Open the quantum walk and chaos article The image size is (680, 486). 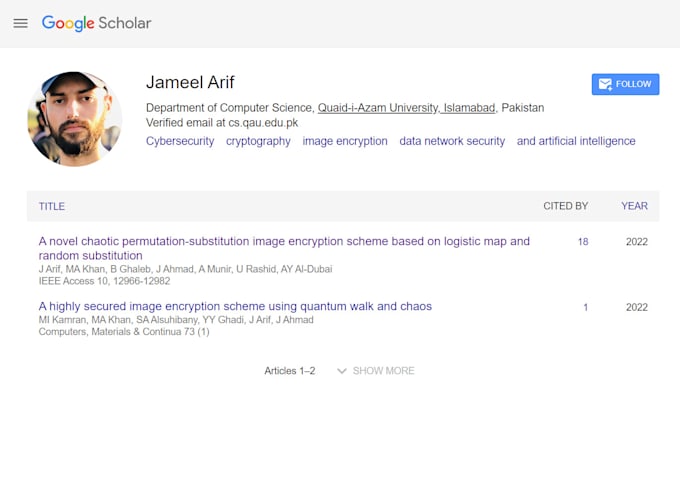(x=235, y=306)
